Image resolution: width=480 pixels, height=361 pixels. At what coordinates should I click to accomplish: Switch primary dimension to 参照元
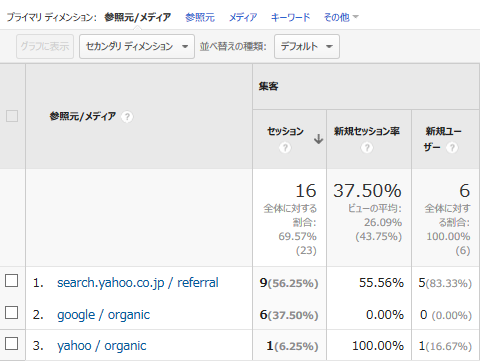[x=200, y=17]
